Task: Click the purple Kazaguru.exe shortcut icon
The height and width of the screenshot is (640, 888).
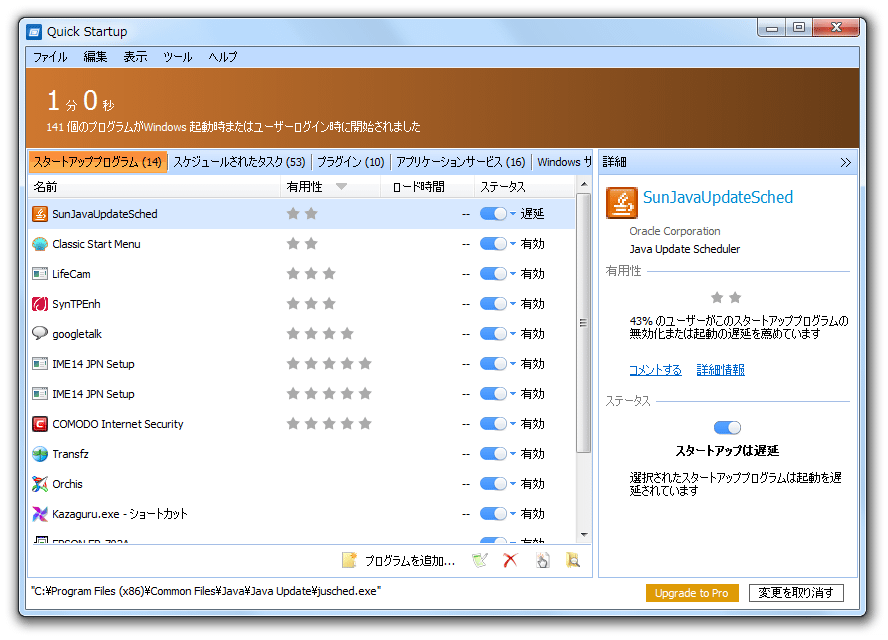Action: click(x=40, y=514)
